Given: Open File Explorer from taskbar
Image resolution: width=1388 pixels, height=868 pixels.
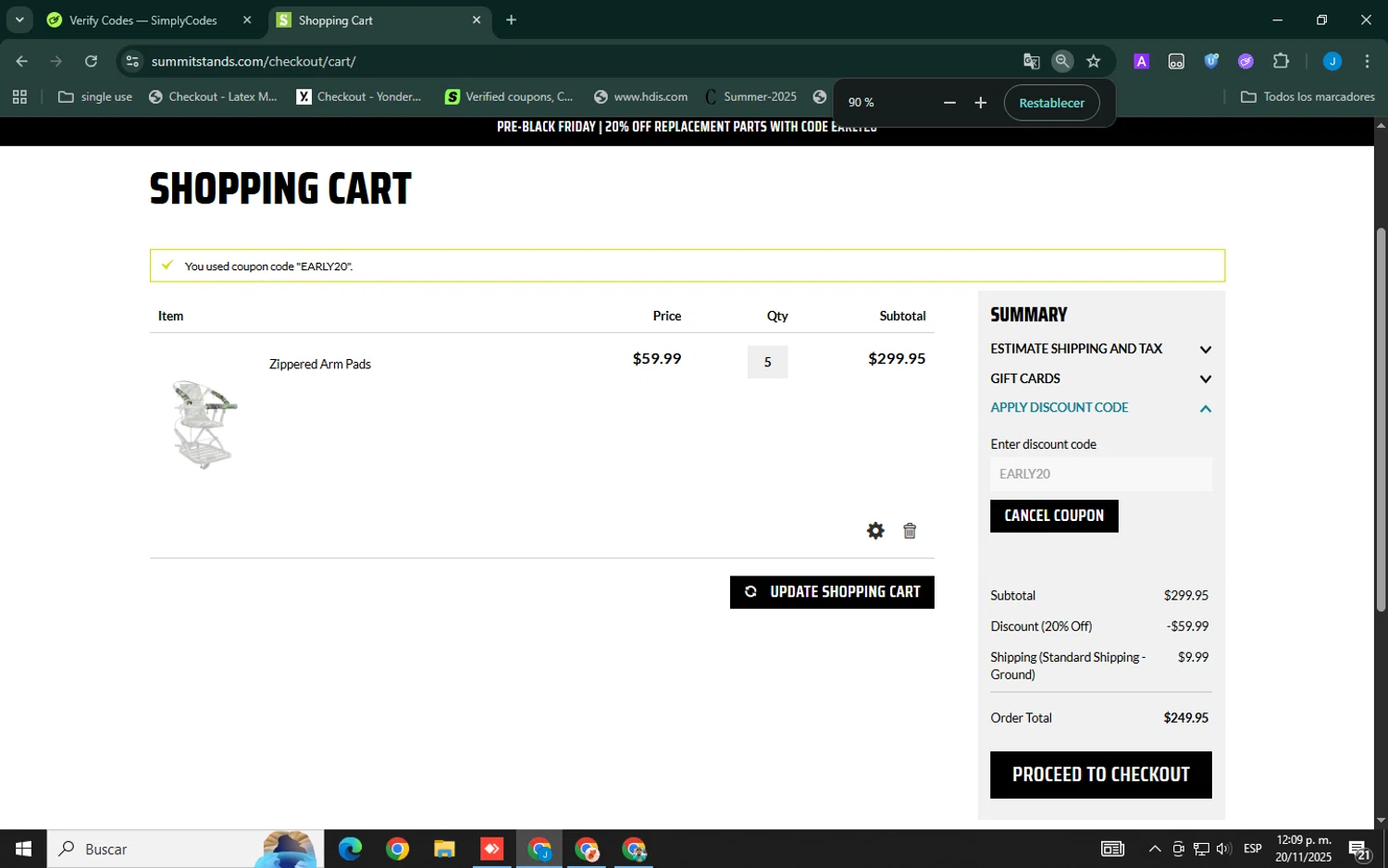Looking at the screenshot, I should pos(444,849).
